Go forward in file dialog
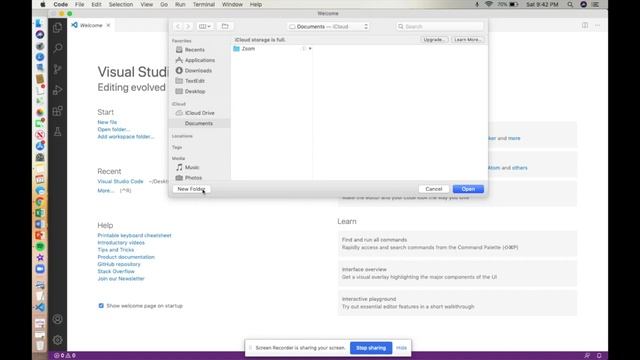 (x=188, y=27)
